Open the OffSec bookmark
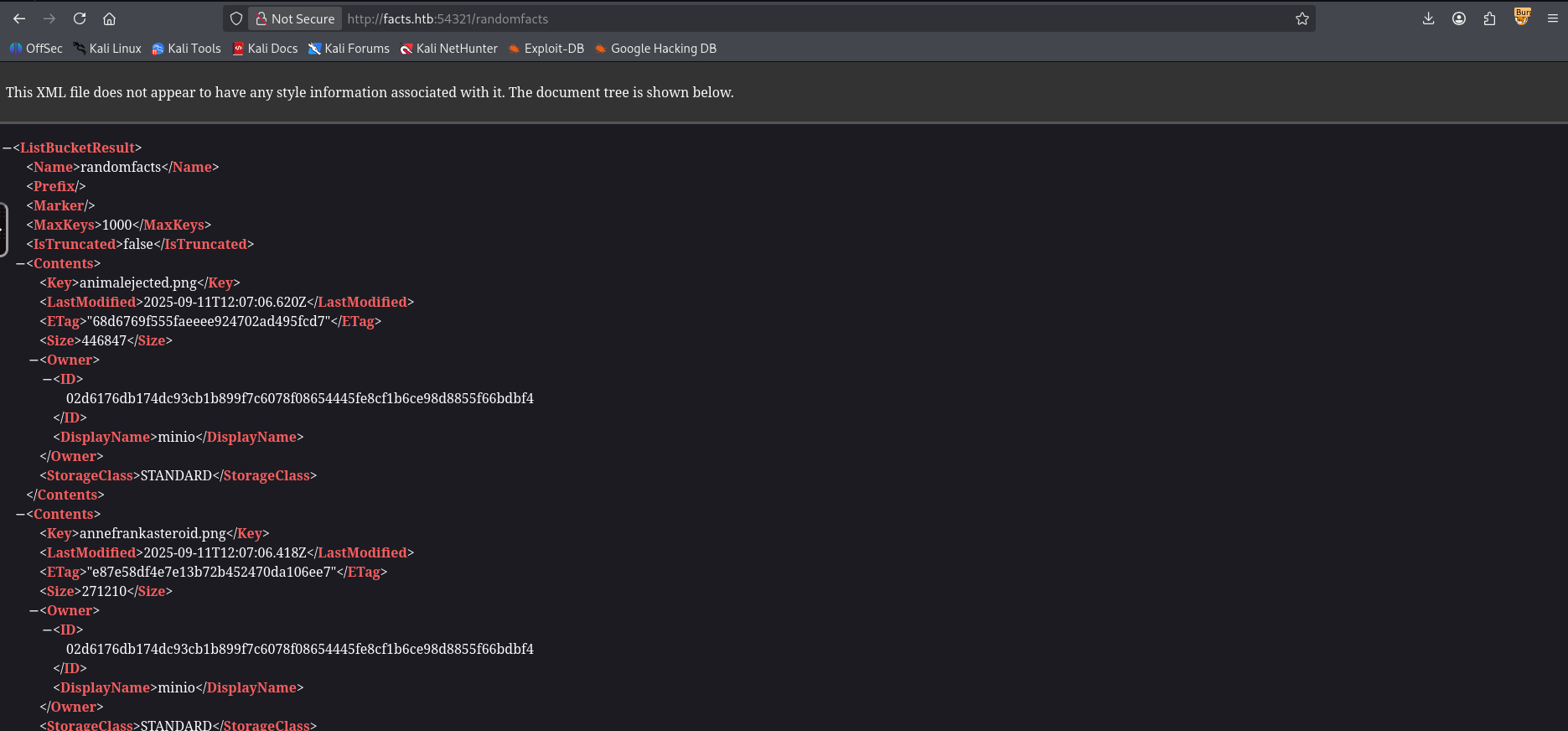The image size is (1568, 731). click(36, 49)
